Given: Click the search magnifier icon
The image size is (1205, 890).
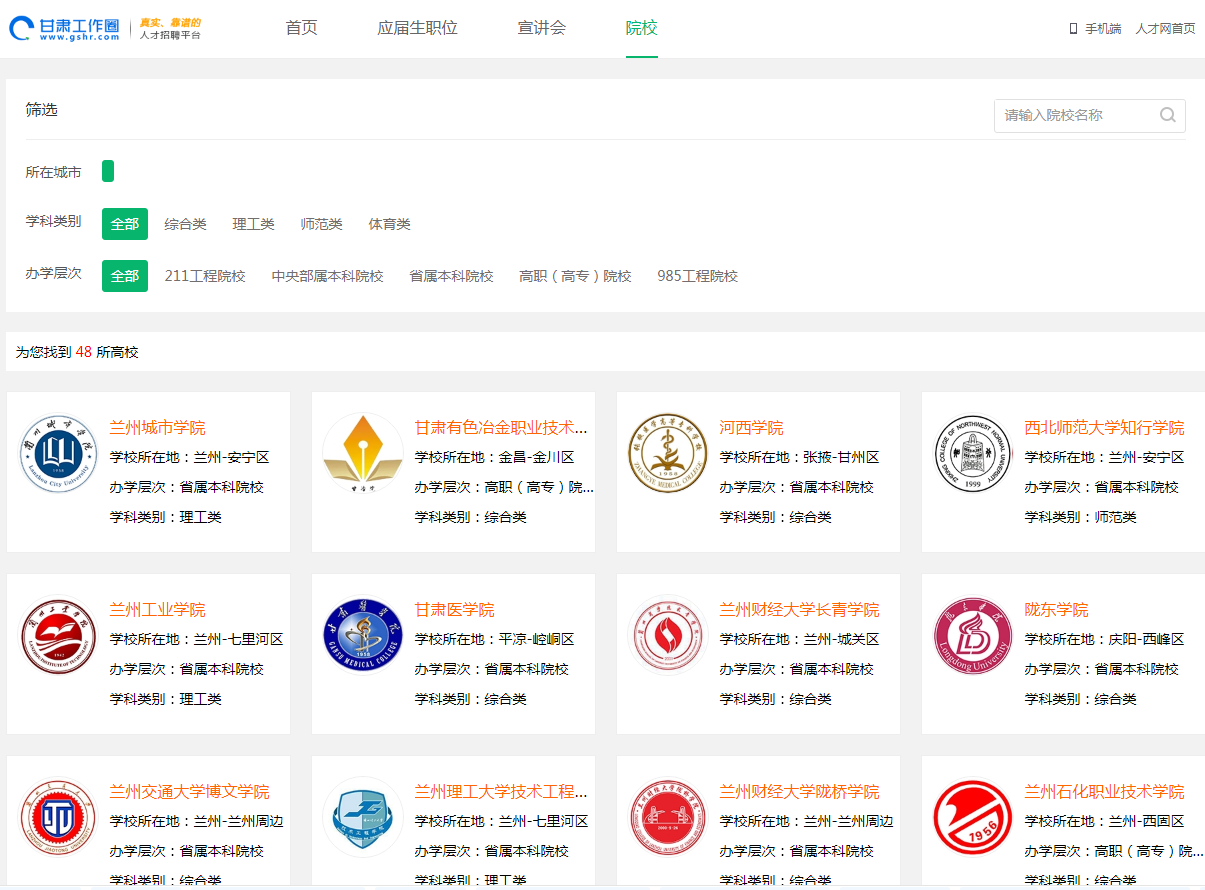Looking at the screenshot, I should coord(1167,115).
